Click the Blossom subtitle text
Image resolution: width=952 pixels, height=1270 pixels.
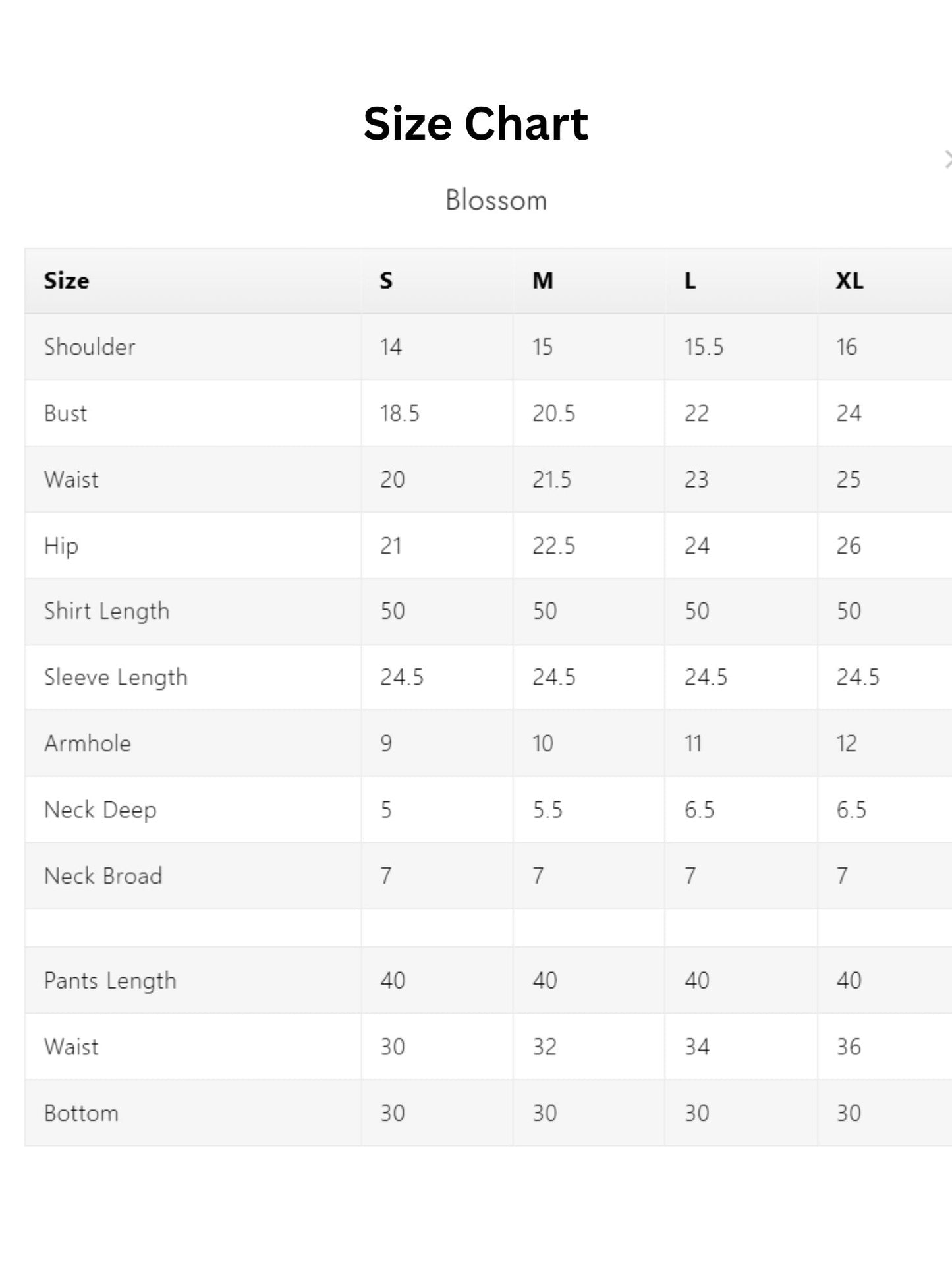coord(496,200)
